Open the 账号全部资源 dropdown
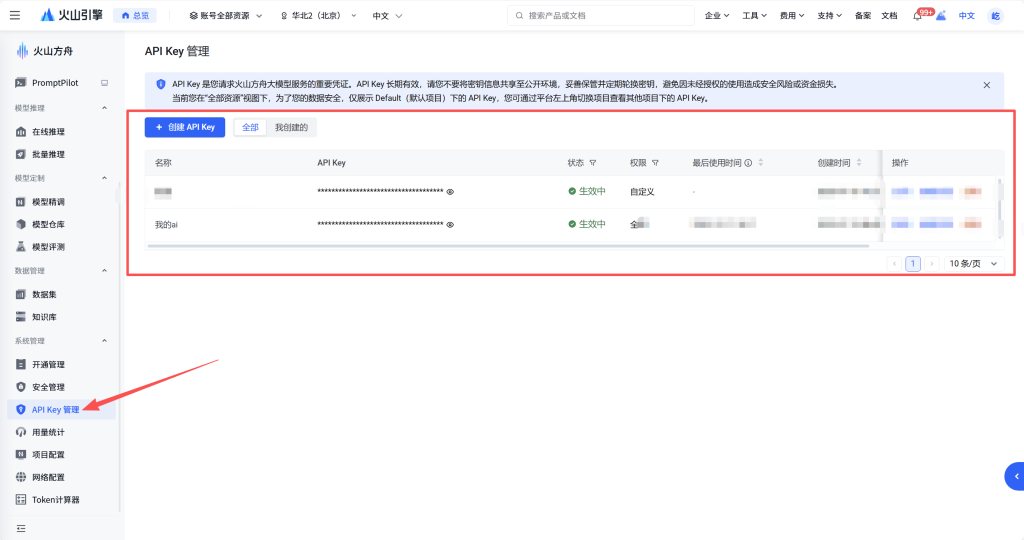1024x540 pixels. pos(226,16)
